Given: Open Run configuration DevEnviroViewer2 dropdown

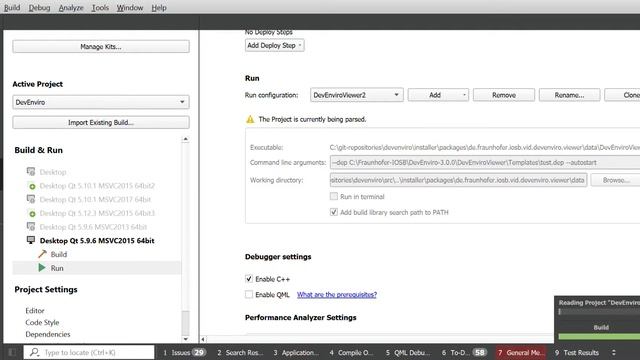Looking at the screenshot, I should [356, 95].
